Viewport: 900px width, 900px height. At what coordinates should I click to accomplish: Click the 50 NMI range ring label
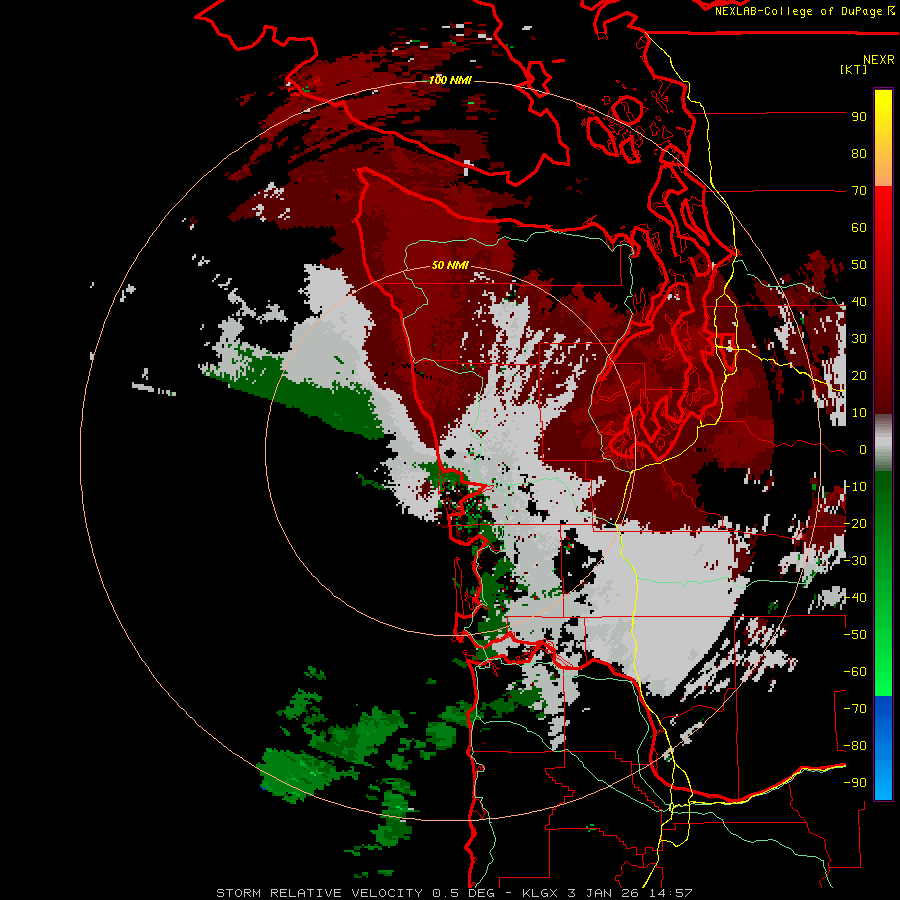tap(450, 265)
